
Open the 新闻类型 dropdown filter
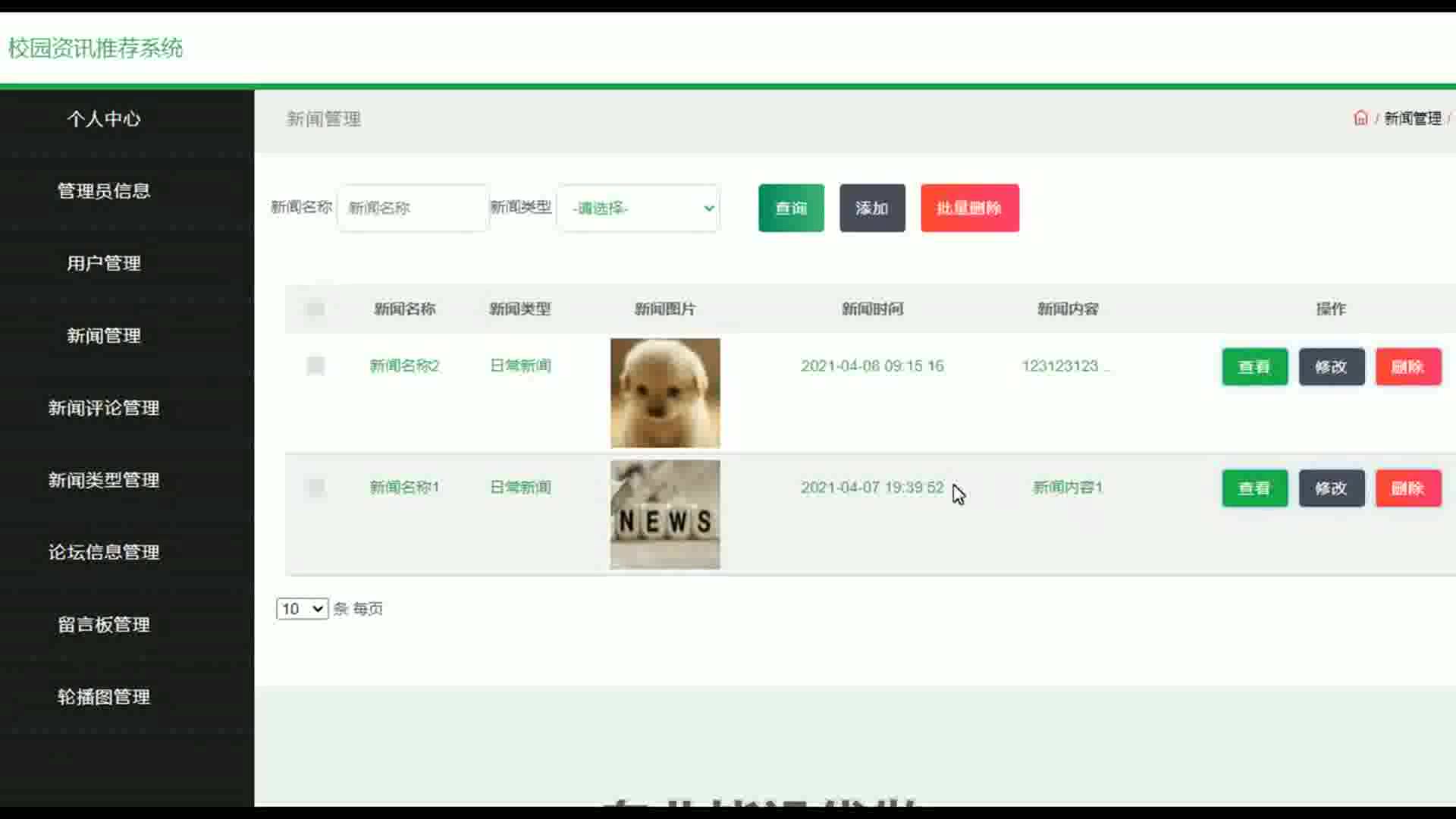point(638,208)
